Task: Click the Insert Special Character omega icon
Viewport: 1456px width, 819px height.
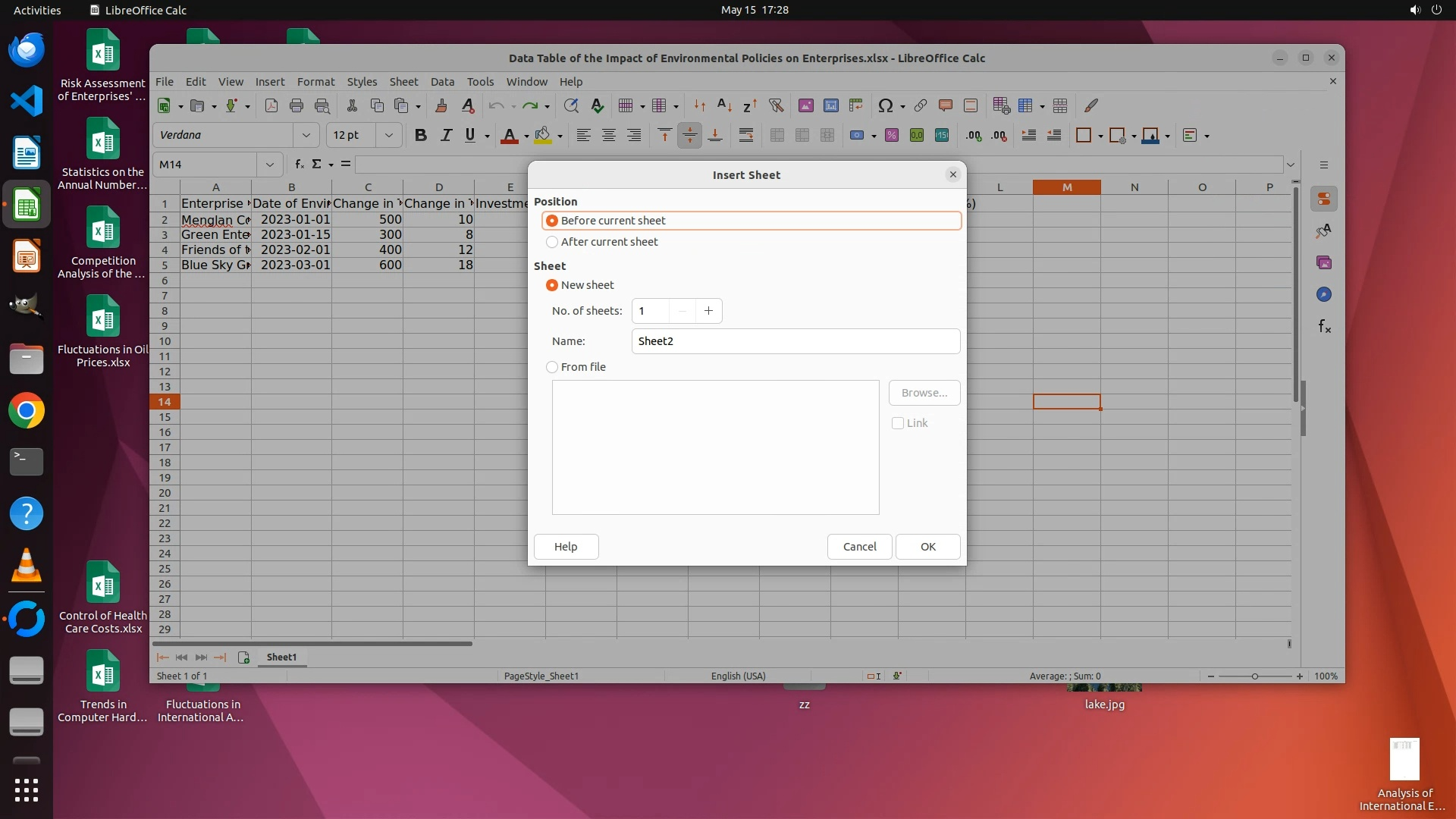Action: click(884, 105)
